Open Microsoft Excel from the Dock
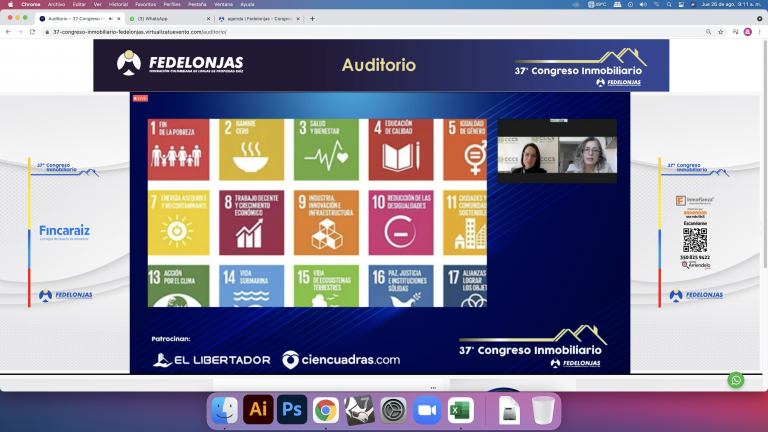Screen dimensions: 768x432 click(460, 410)
